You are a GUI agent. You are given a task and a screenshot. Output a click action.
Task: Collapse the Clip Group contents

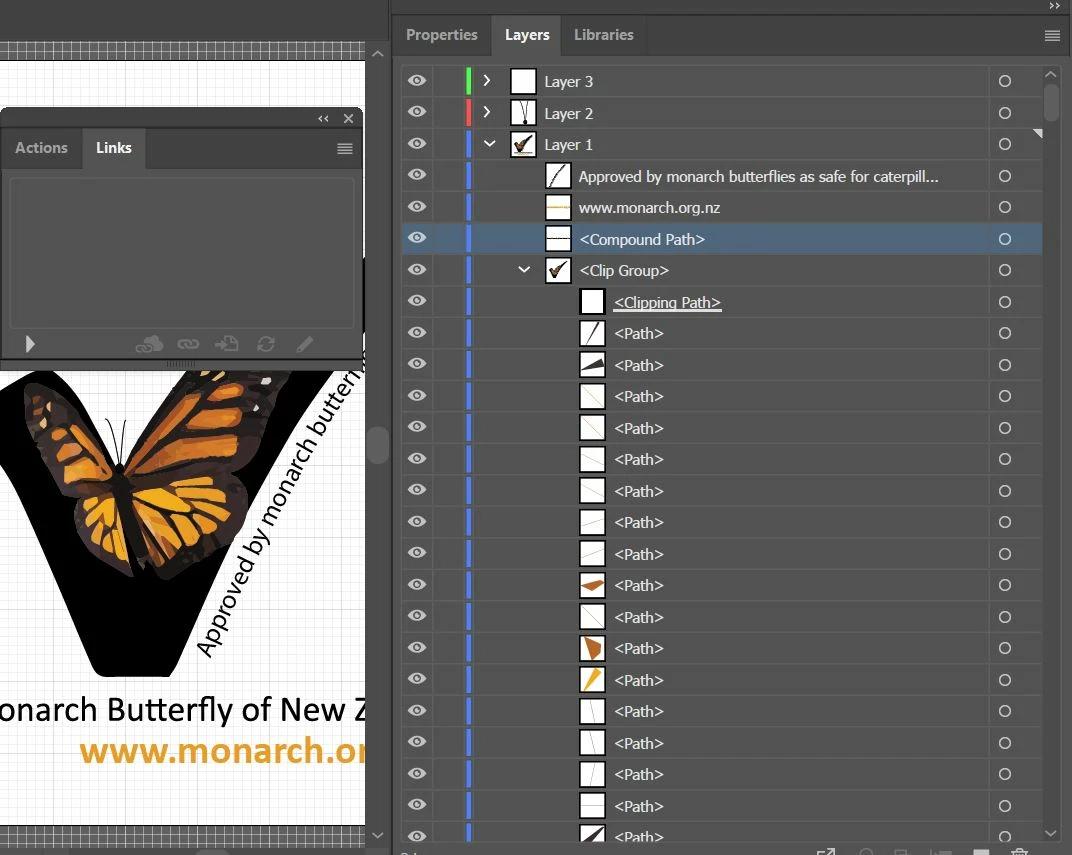(x=524, y=270)
